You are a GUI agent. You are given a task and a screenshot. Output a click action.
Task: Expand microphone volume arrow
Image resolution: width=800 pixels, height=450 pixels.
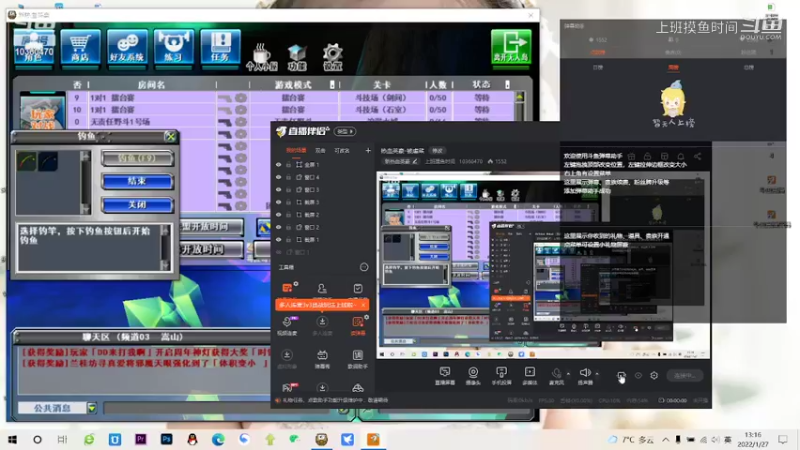click(568, 373)
